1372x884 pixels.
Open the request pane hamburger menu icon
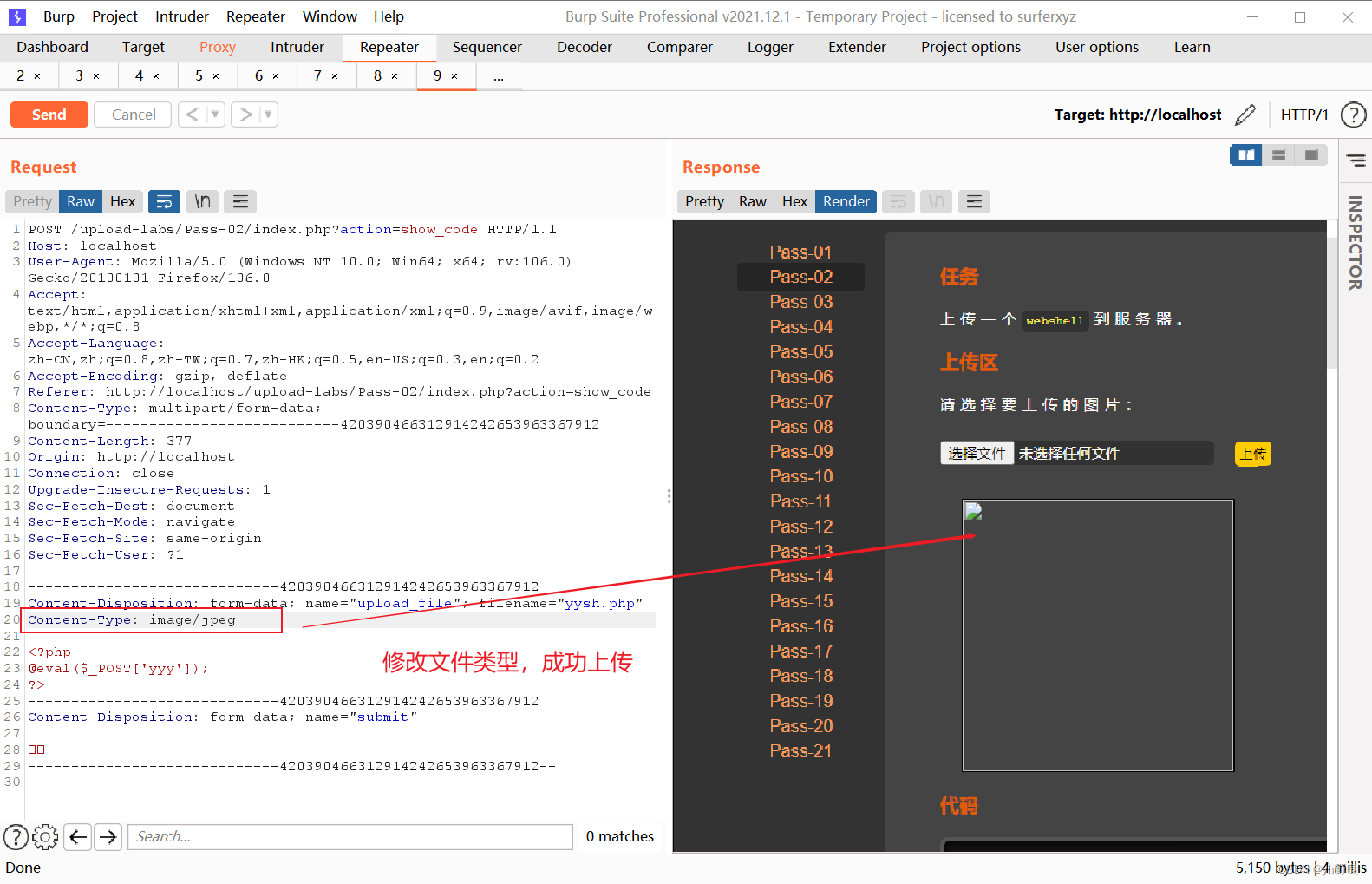[x=240, y=201]
